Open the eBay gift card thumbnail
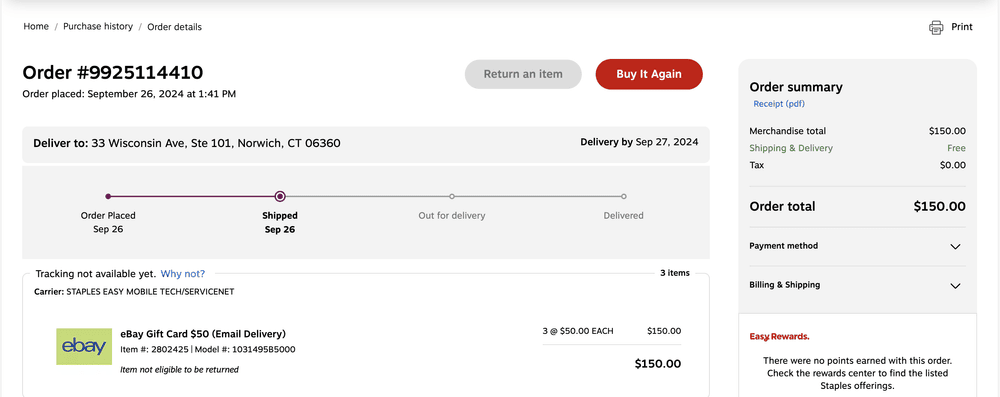This screenshot has height=397, width=1000. [x=84, y=347]
